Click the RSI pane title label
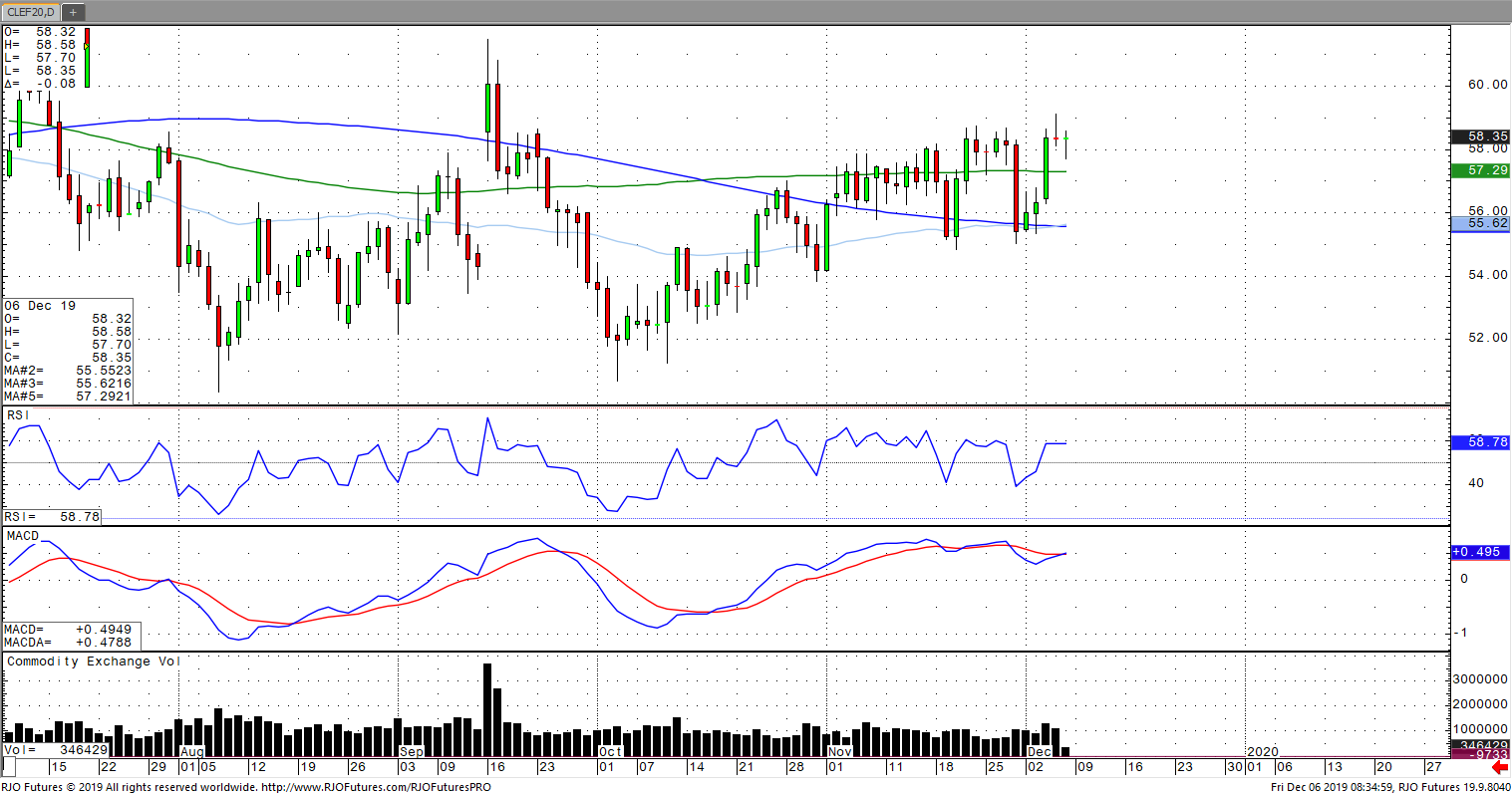This screenshot has height=795, width=1512. [18, 414]
